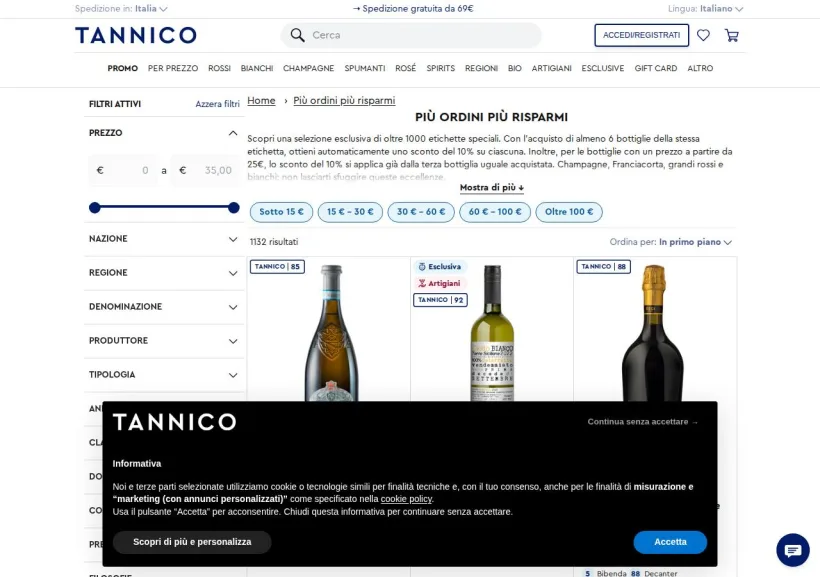This screenshot has height=577, width=820.
Task: Click the price slider minimum handle
Action: [x=95, y=208]
